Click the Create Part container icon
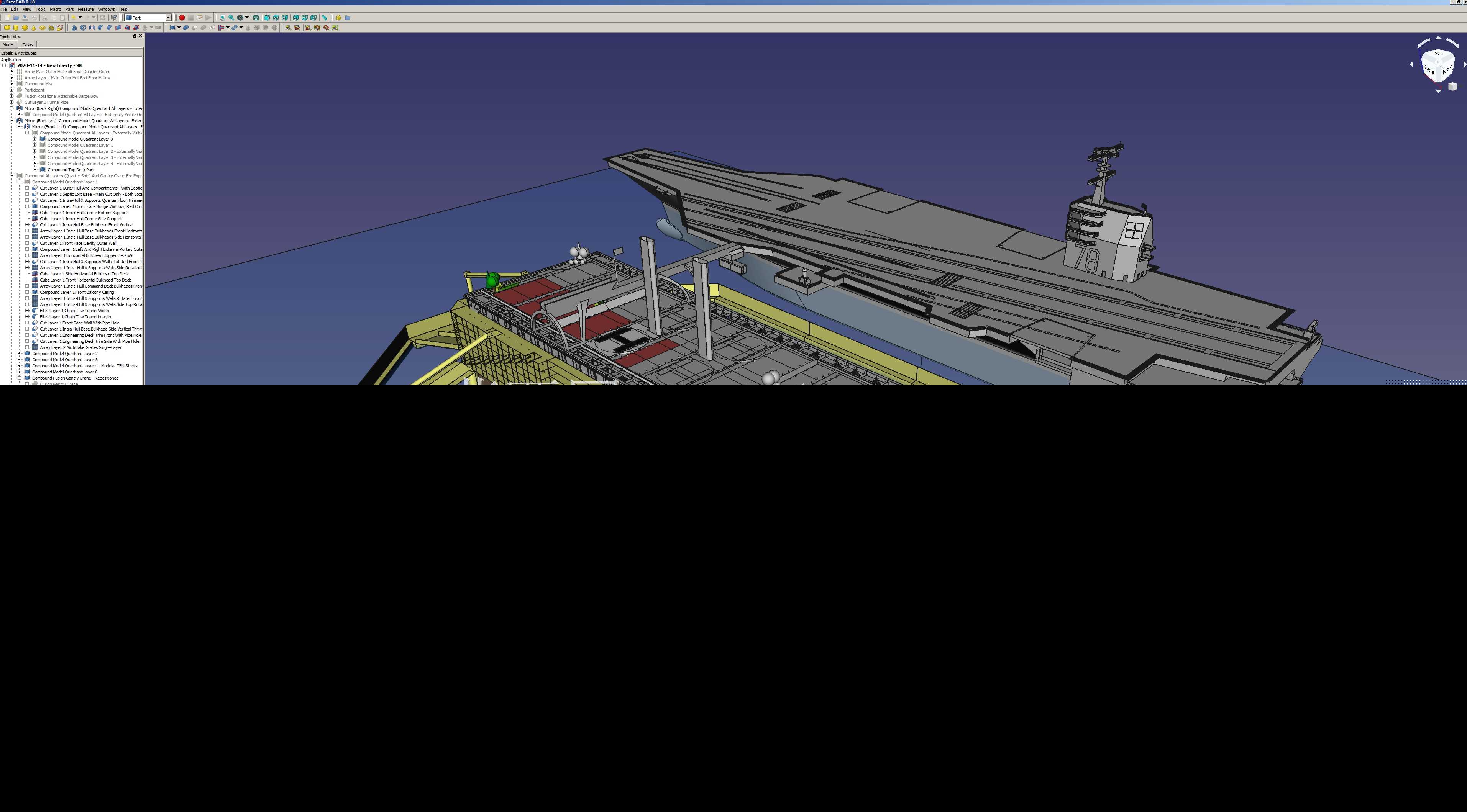Viewport: 1467px width, 812px height. 338,18
